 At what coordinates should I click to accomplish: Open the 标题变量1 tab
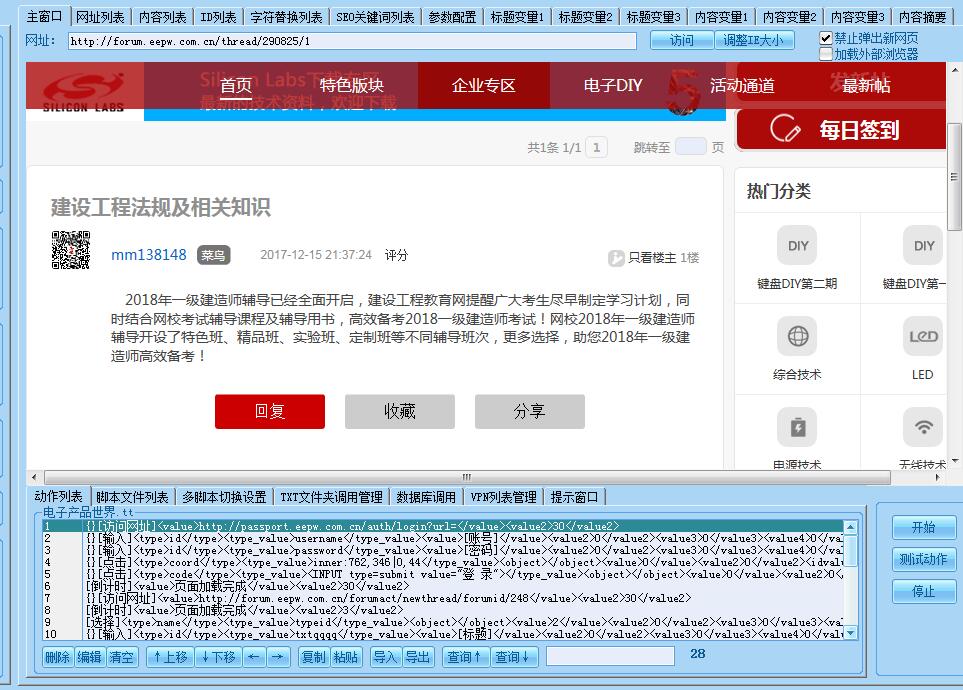click(517, 17)
